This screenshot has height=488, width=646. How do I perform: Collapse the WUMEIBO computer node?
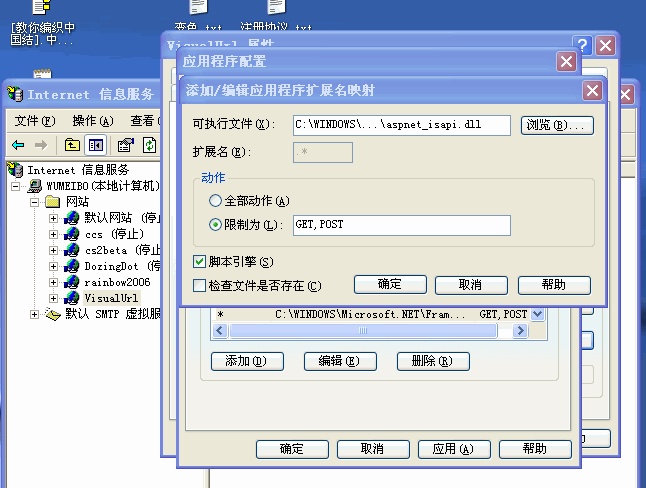pos(16,186)
